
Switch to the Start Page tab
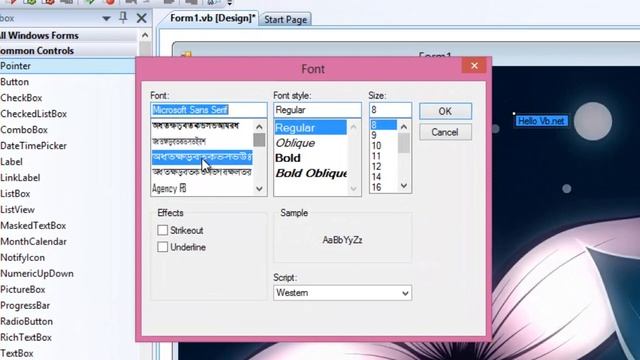point(285,19)
